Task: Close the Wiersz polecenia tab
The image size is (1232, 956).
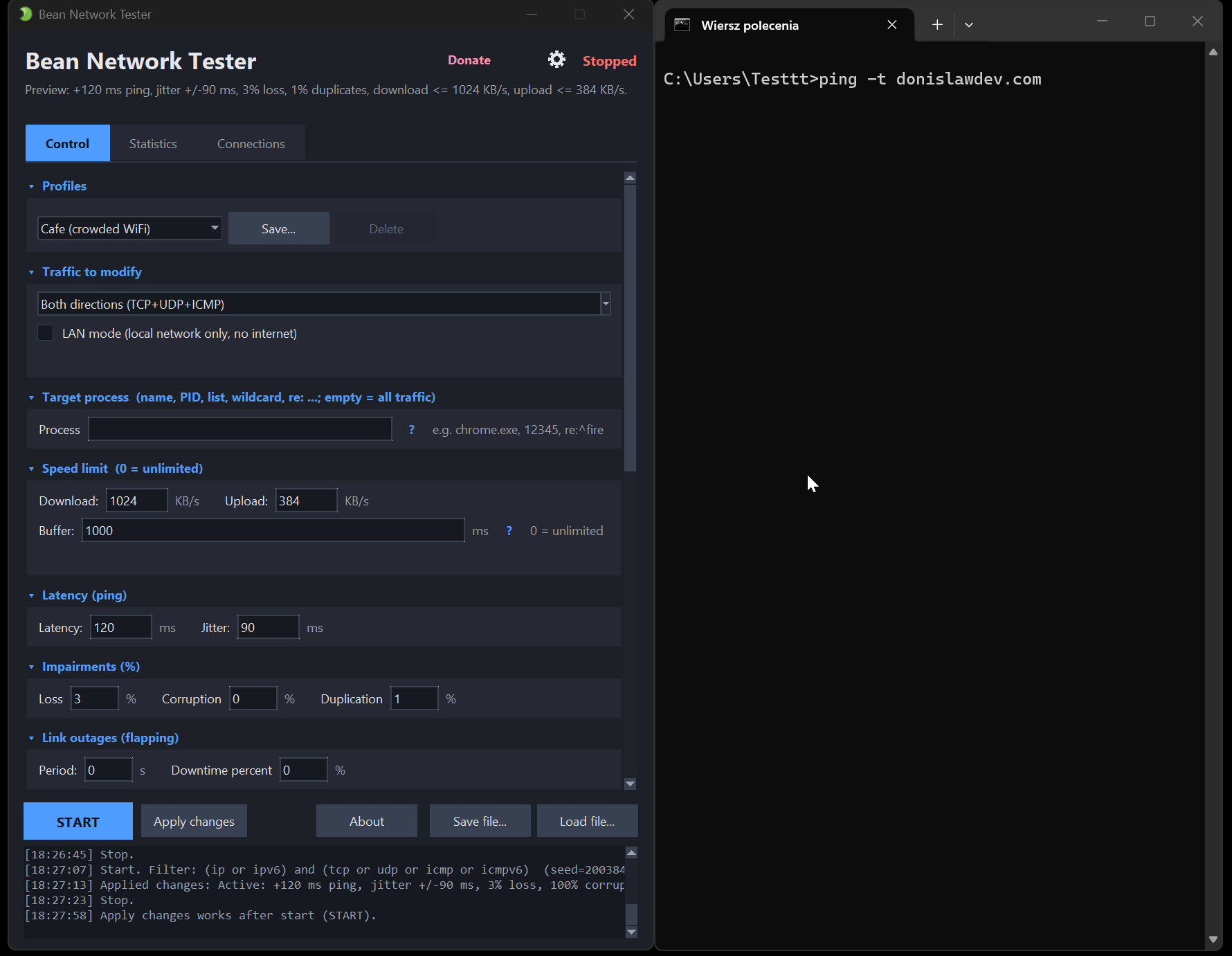Action: (x=892, y=25)
